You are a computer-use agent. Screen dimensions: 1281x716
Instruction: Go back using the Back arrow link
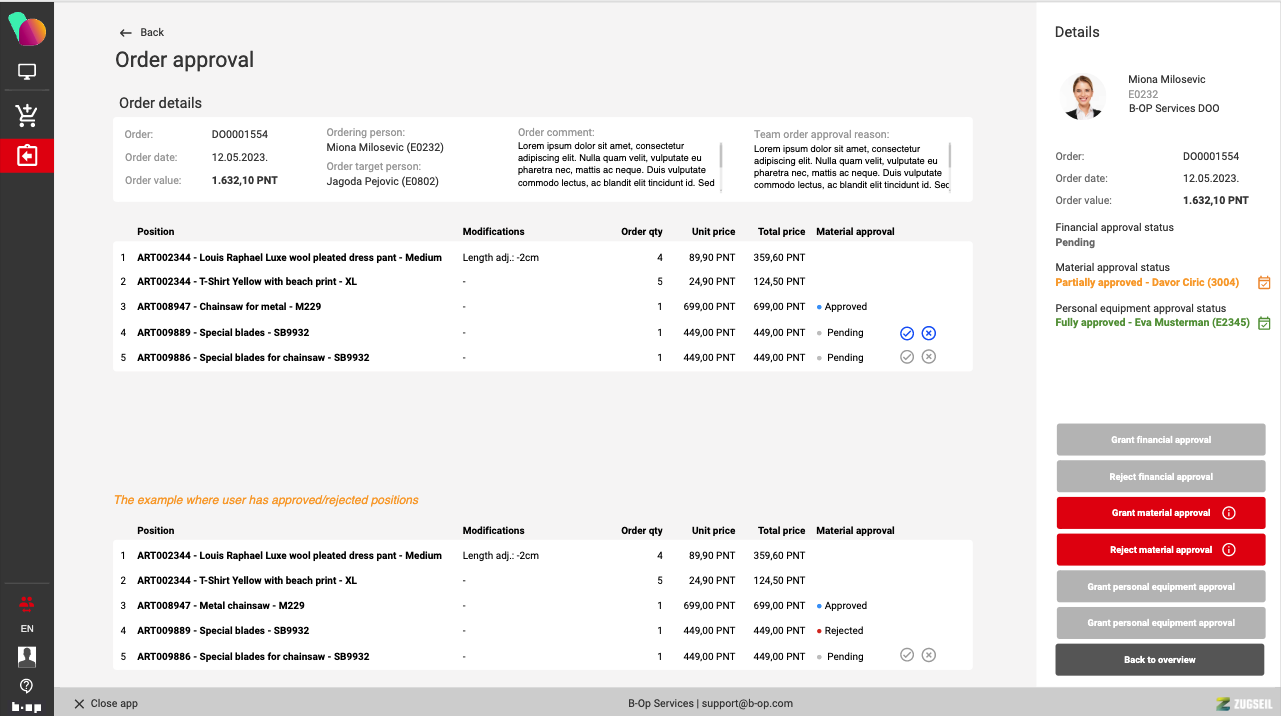click(141, 32)
